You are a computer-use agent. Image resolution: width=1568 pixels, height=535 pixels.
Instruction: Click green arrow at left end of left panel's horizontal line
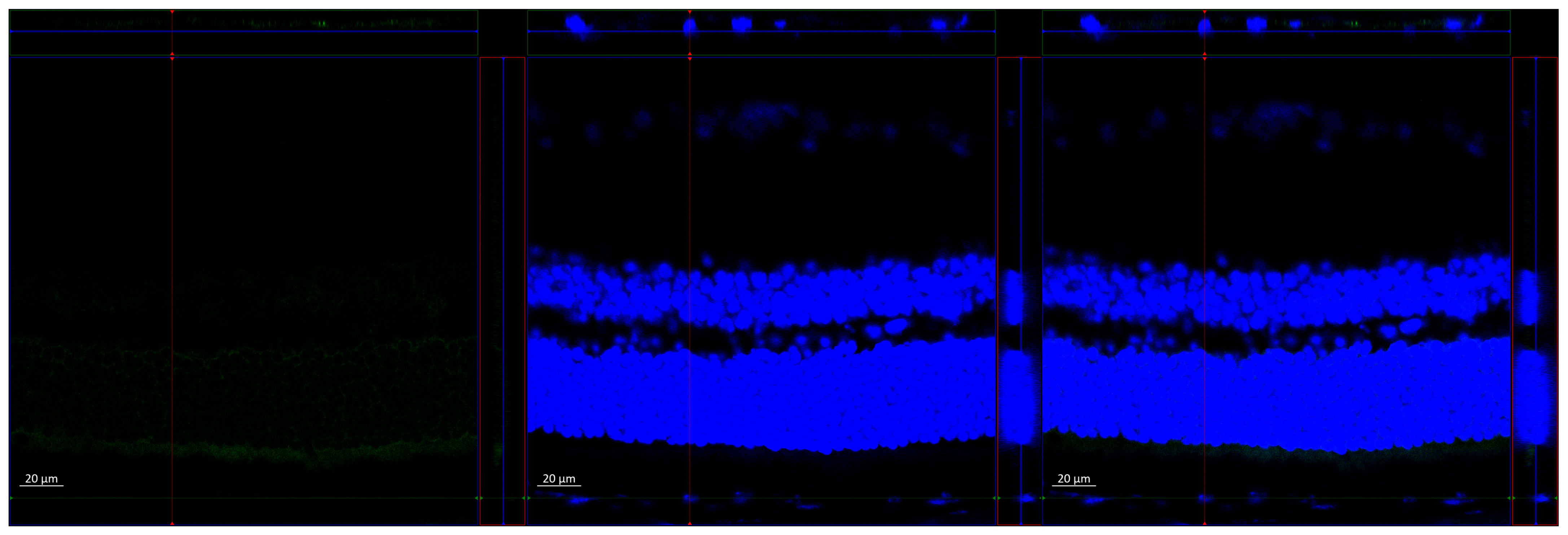(12, 499)
